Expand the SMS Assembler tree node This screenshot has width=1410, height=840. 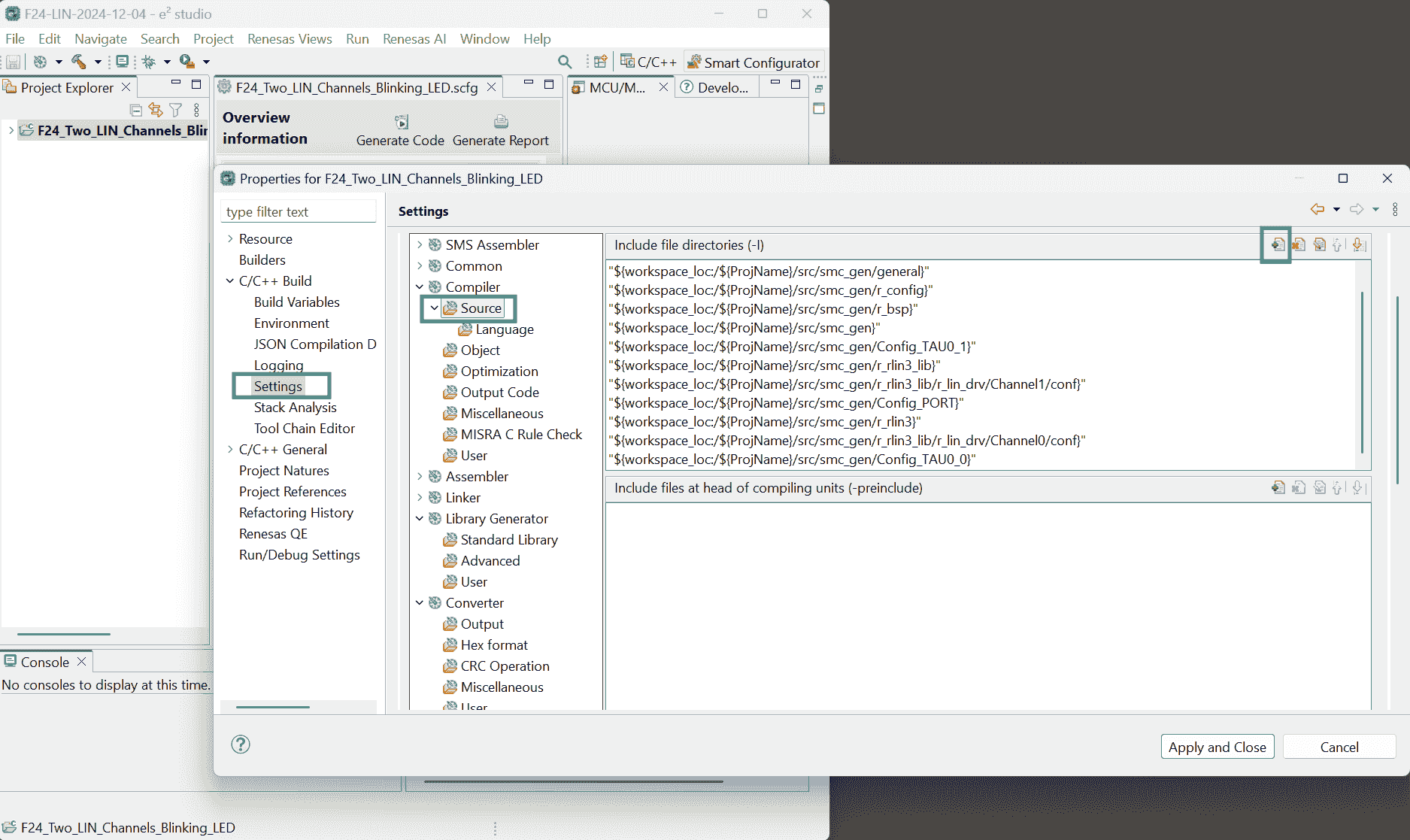click(420, 245)
